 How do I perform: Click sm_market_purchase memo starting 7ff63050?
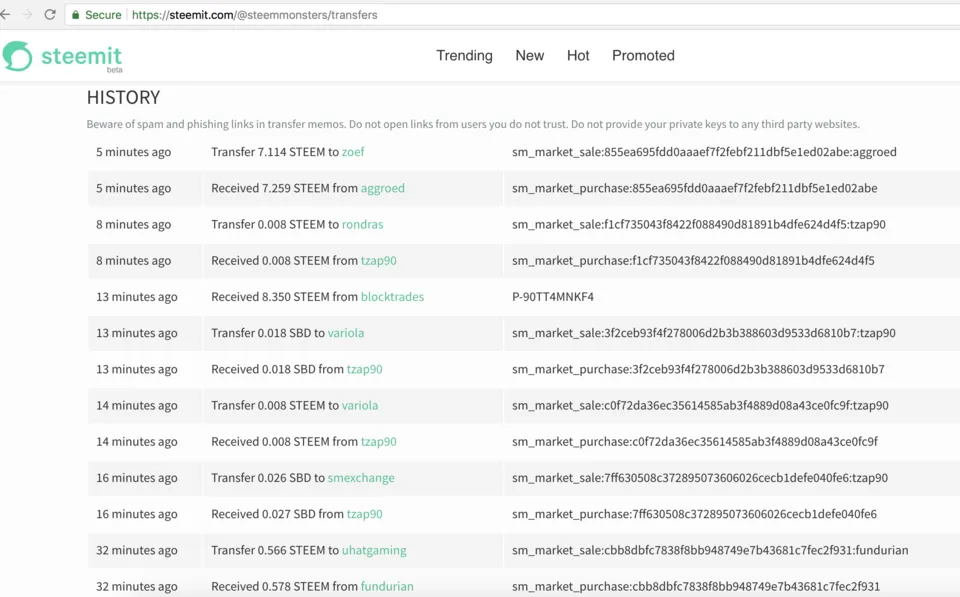pos(694,514)
